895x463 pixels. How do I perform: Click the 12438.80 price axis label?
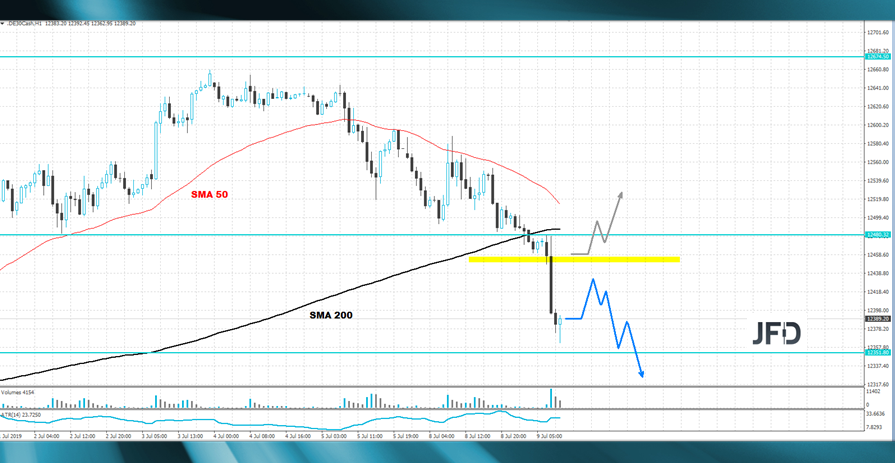878,273
